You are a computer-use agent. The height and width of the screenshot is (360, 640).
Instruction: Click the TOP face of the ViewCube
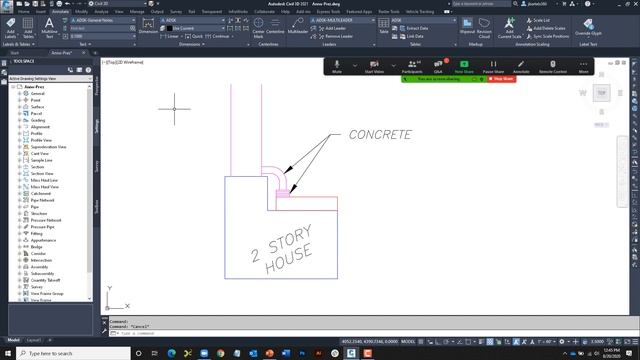(602, 93)
